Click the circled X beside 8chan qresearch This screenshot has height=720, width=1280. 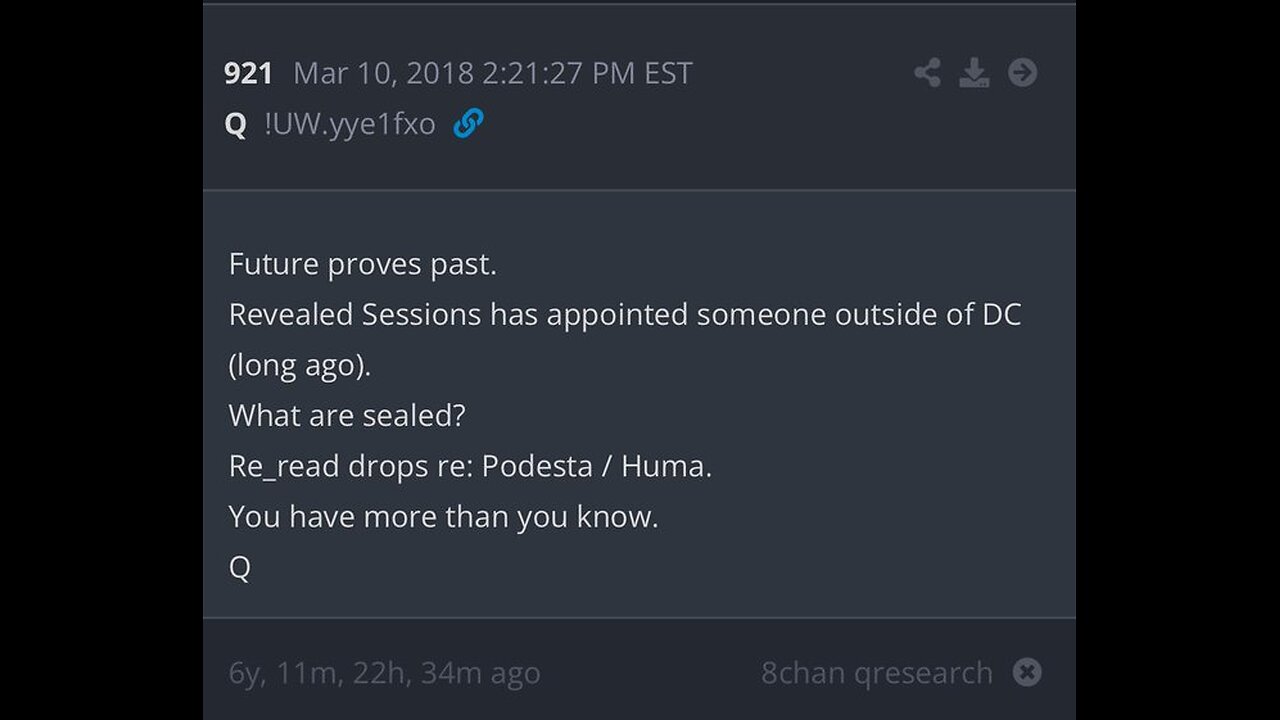click(x=1027, y=673)
